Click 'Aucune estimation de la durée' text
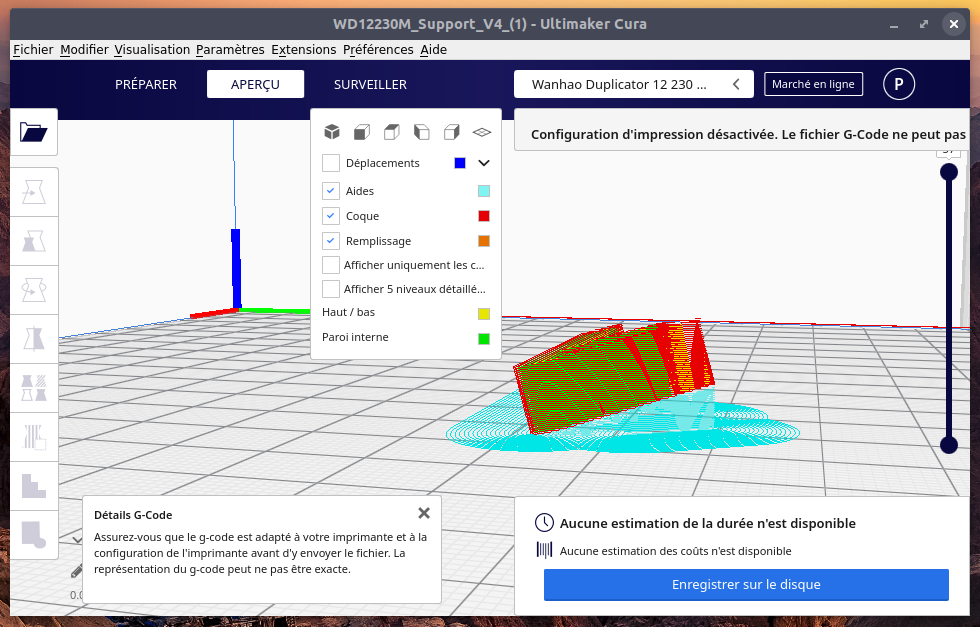This screenshot has width=980, height=627. tap(708, 523)
